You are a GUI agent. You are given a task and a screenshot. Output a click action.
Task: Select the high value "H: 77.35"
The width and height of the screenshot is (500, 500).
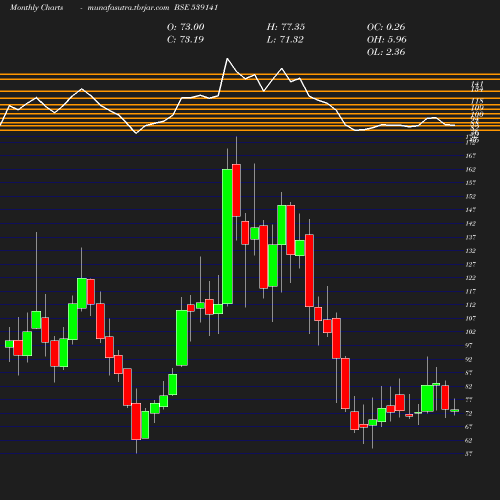click(286, 27)
